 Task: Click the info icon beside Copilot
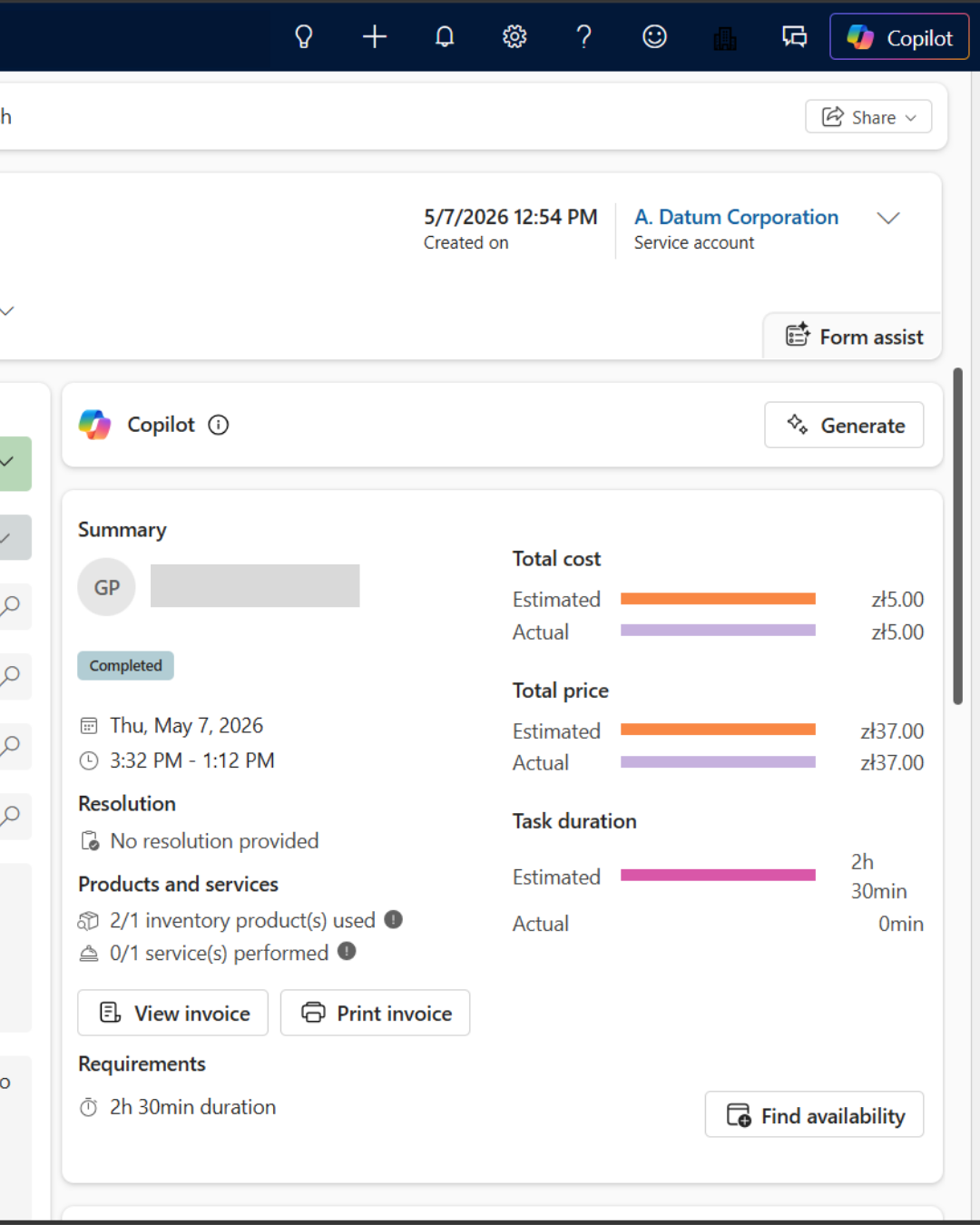[219, 425]
